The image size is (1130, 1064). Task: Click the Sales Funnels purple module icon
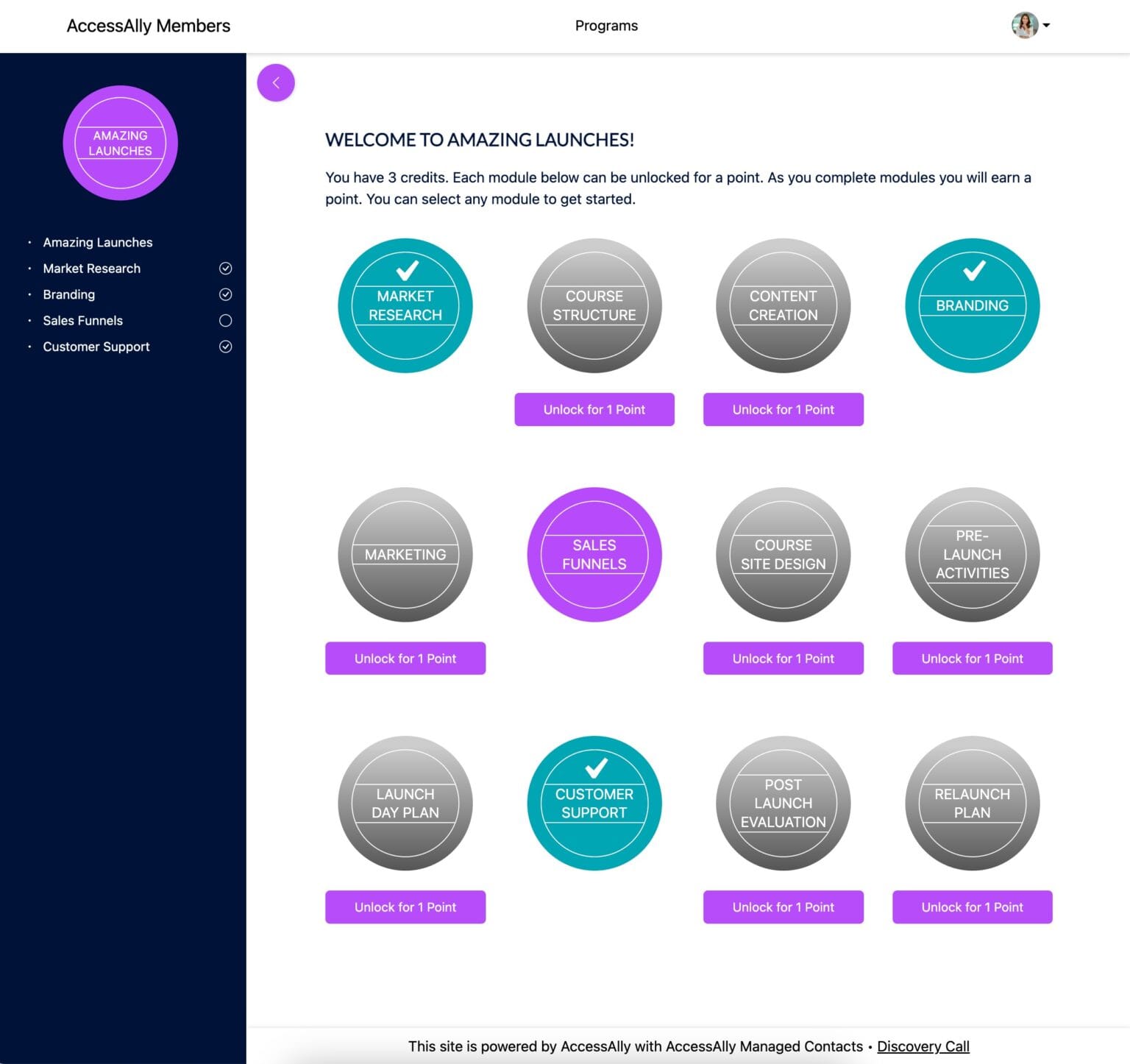point(594,554)
